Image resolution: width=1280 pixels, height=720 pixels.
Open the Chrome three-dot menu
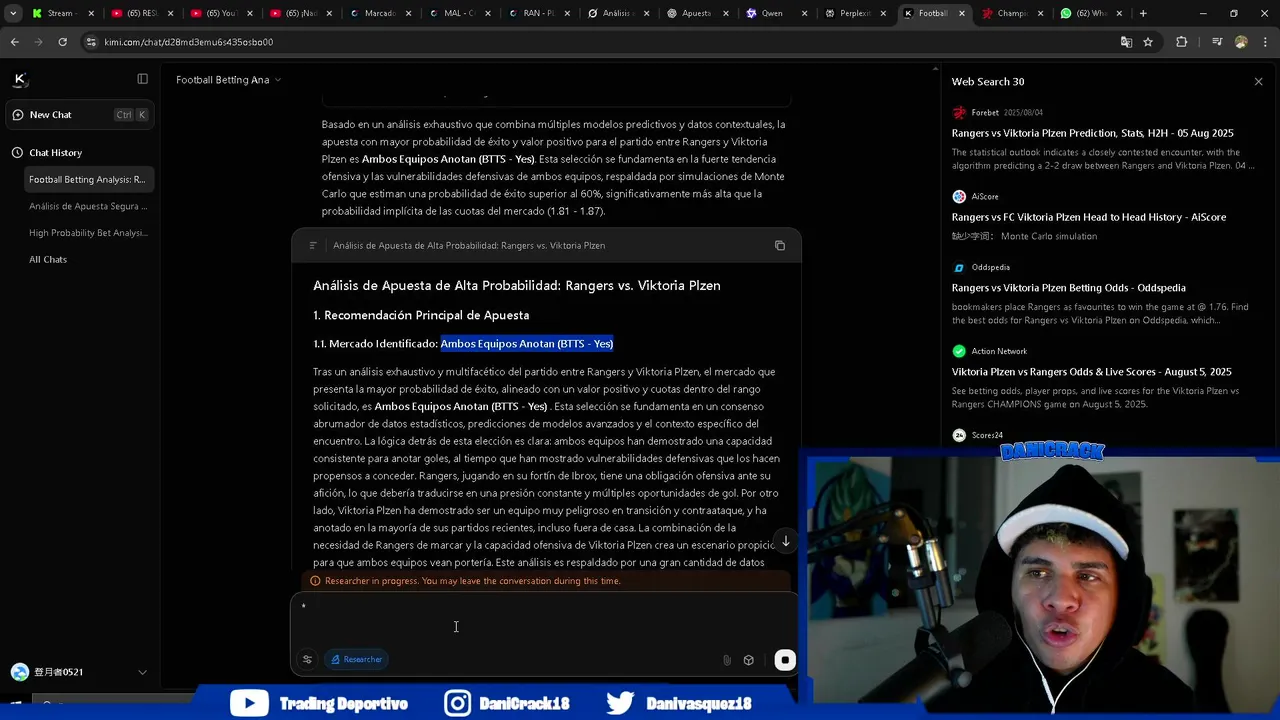pos(1265,42)
